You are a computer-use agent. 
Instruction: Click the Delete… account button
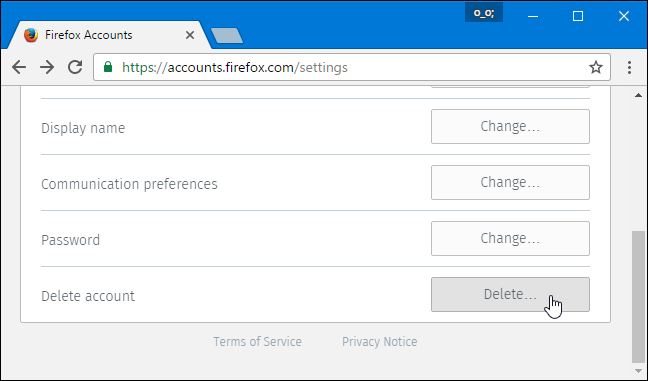coord(510,295)
